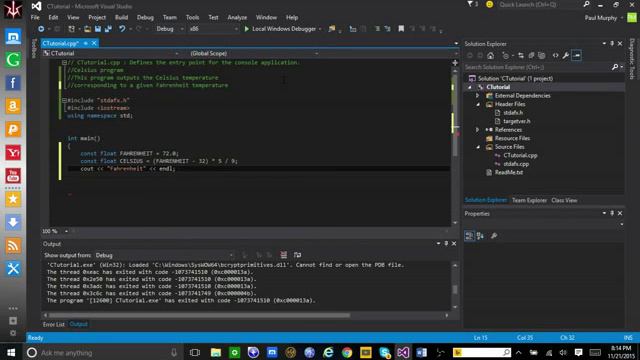Image resolution: width=640 pixels, height=360 pixels.
Task: Click the notifications flag icon
Action: pyautogui.click(x=470, y=4)
